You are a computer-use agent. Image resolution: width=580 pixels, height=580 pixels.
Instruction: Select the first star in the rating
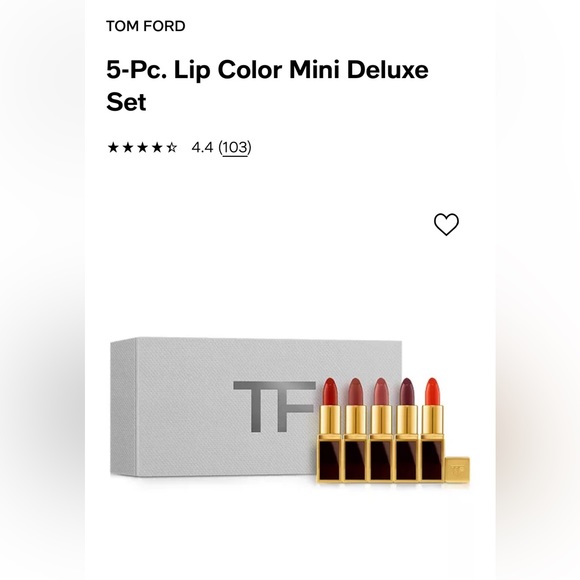tap(113, 148)
